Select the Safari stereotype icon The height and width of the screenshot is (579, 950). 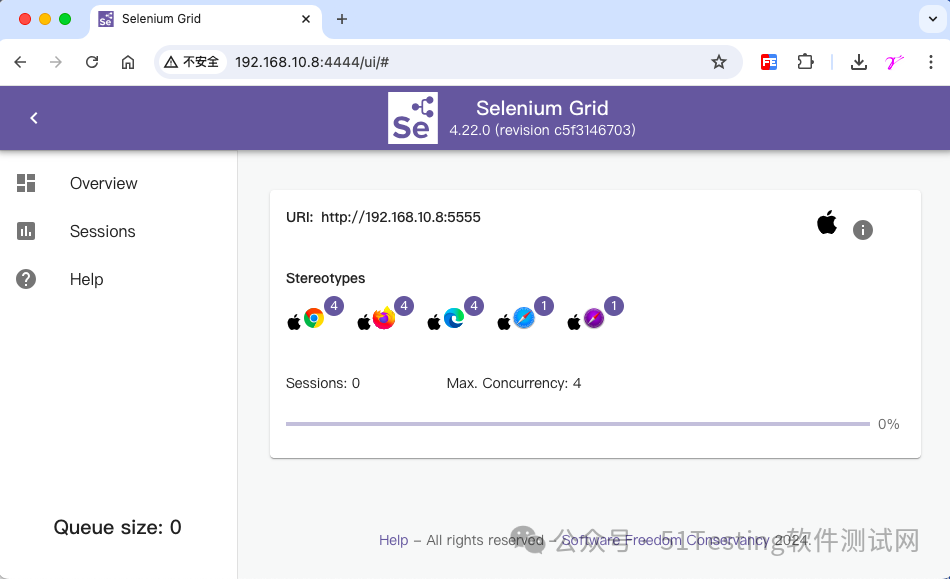coord(524,318)
